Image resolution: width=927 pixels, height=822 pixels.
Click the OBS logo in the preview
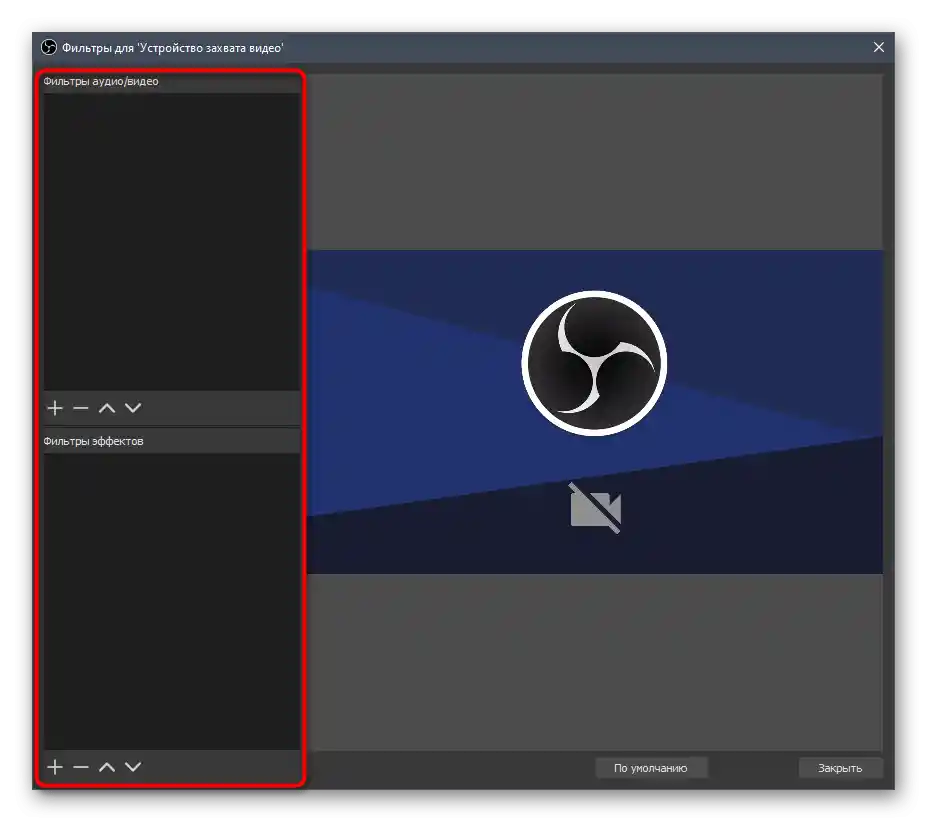coord(594,363)
